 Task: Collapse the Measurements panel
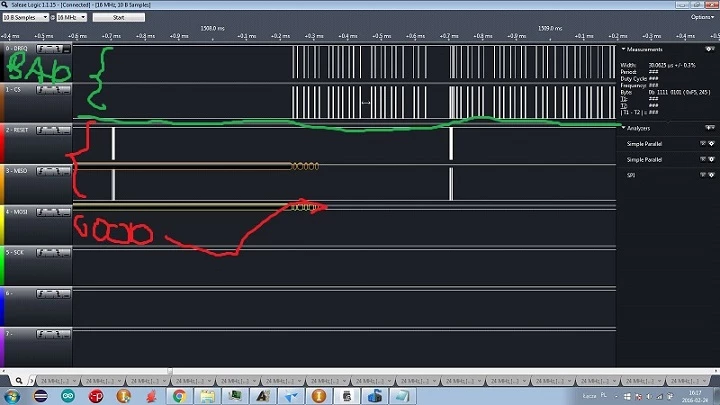click(624, 49)
